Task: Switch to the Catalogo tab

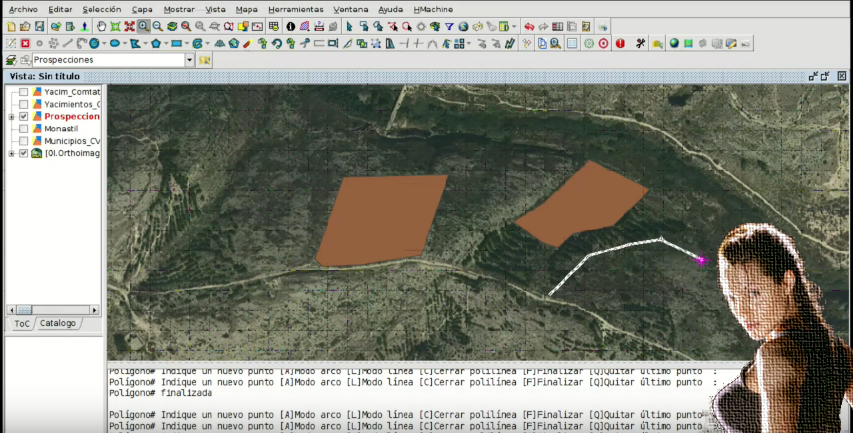Action: click(x=57, y=323)
